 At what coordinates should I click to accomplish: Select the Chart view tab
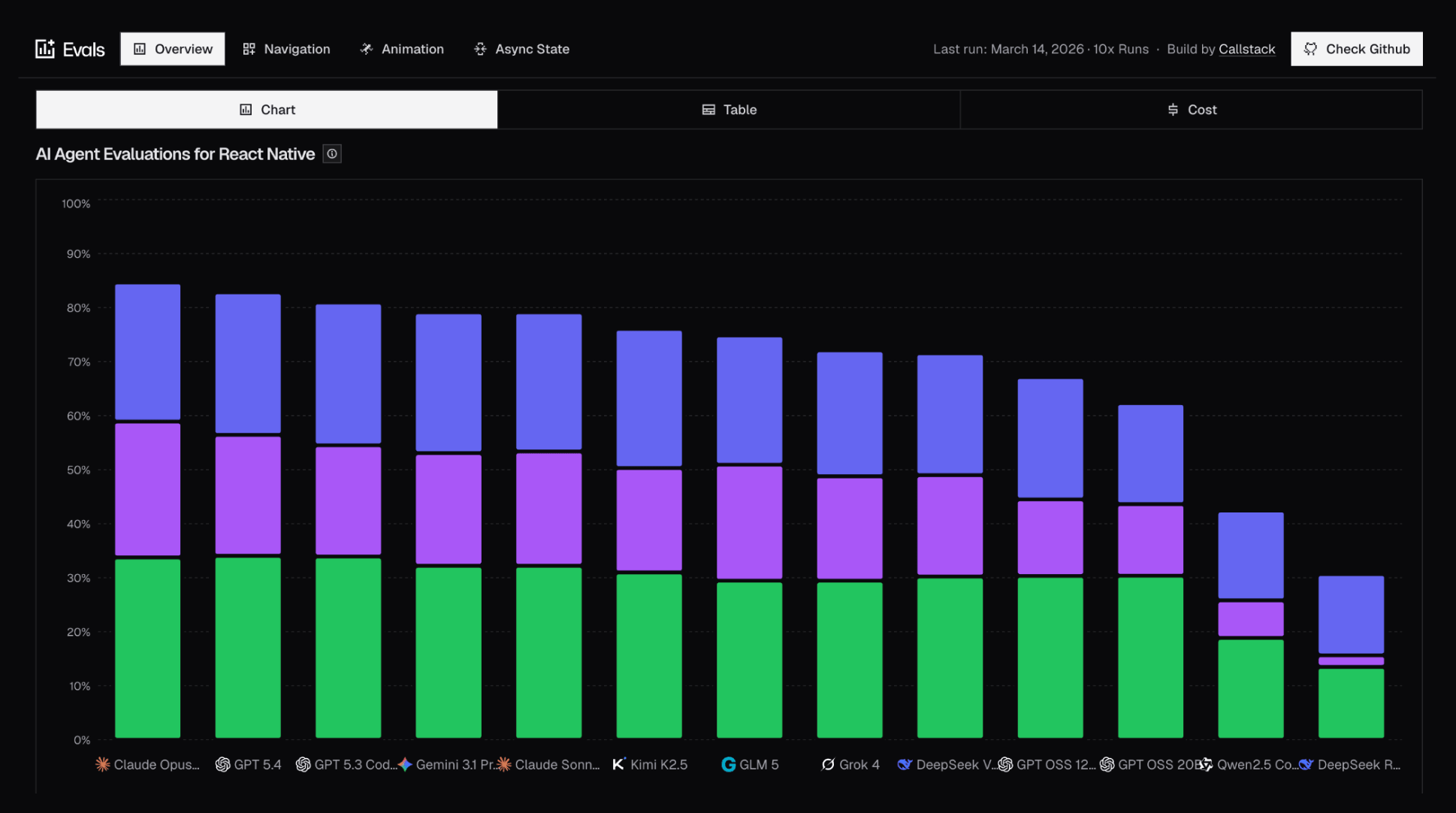tap(267, 110)
